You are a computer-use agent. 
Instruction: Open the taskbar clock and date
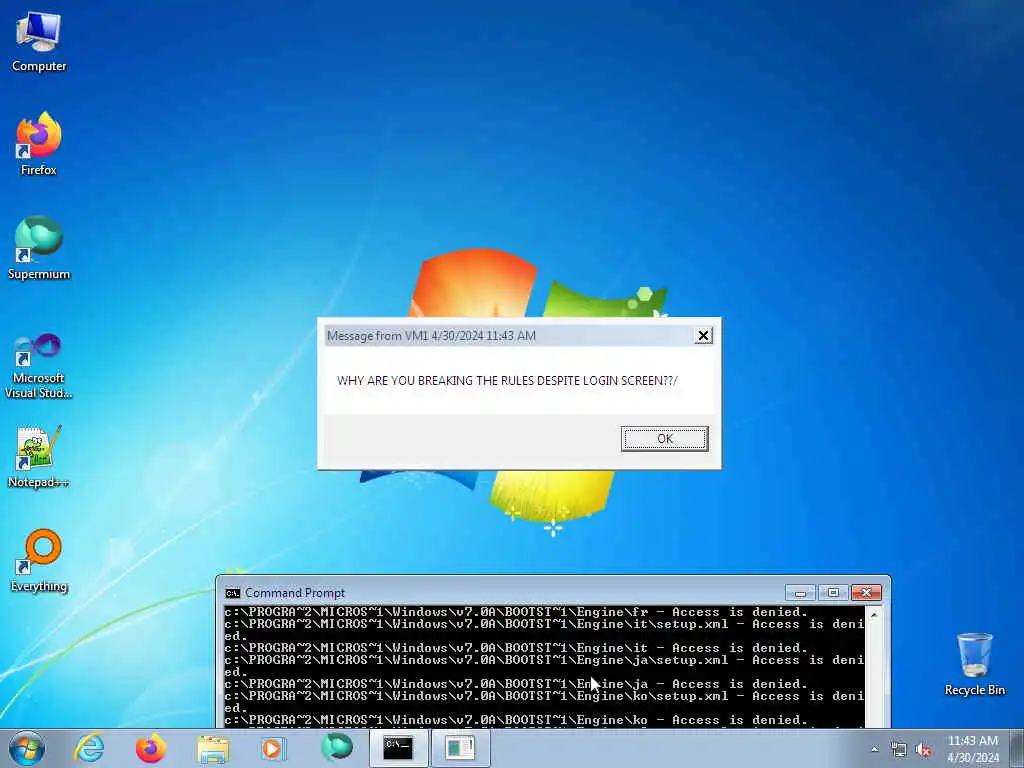pos(973,749)
